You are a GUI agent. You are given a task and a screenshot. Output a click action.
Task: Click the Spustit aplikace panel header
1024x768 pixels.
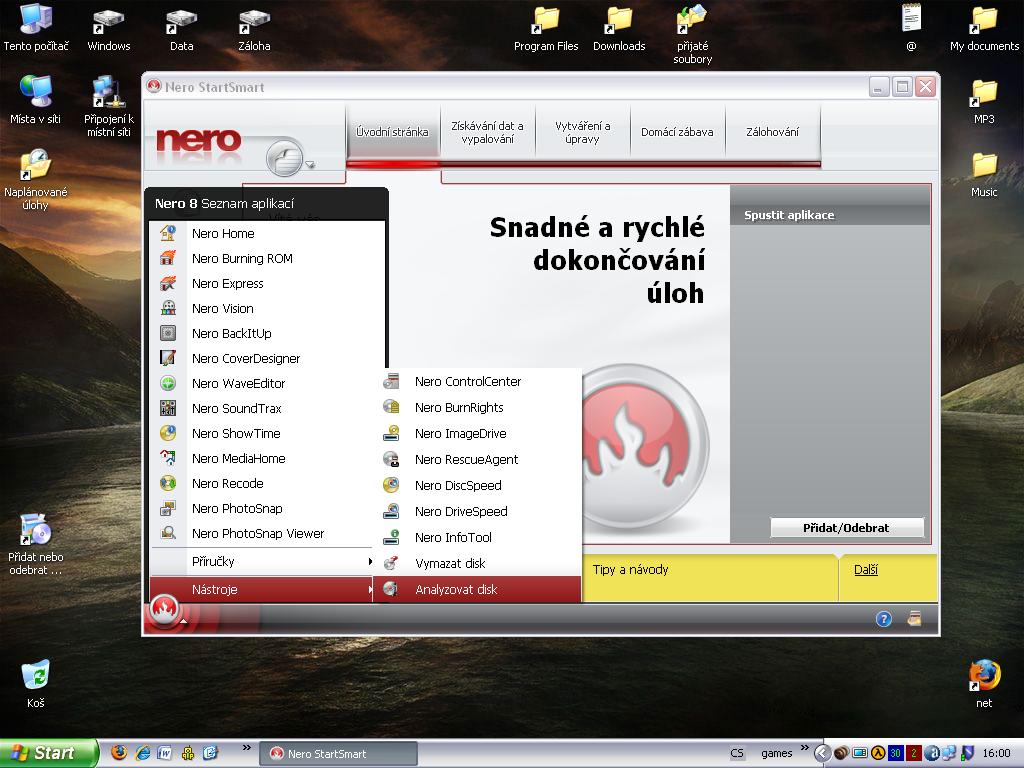tap(830, 215)
